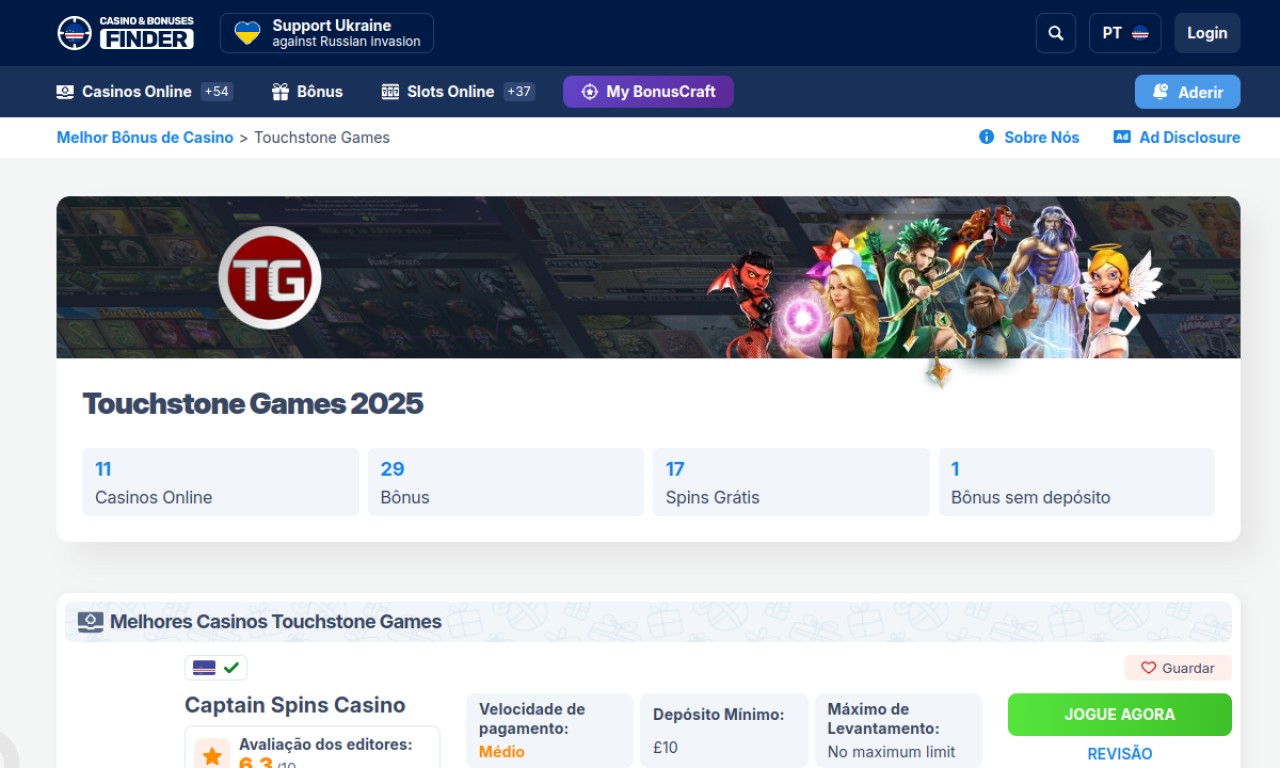This screenshot has height=768, width=1280.
Task: Go to the Melhor Bônus de Casino breadcrumb
Action: coord(145,137)
